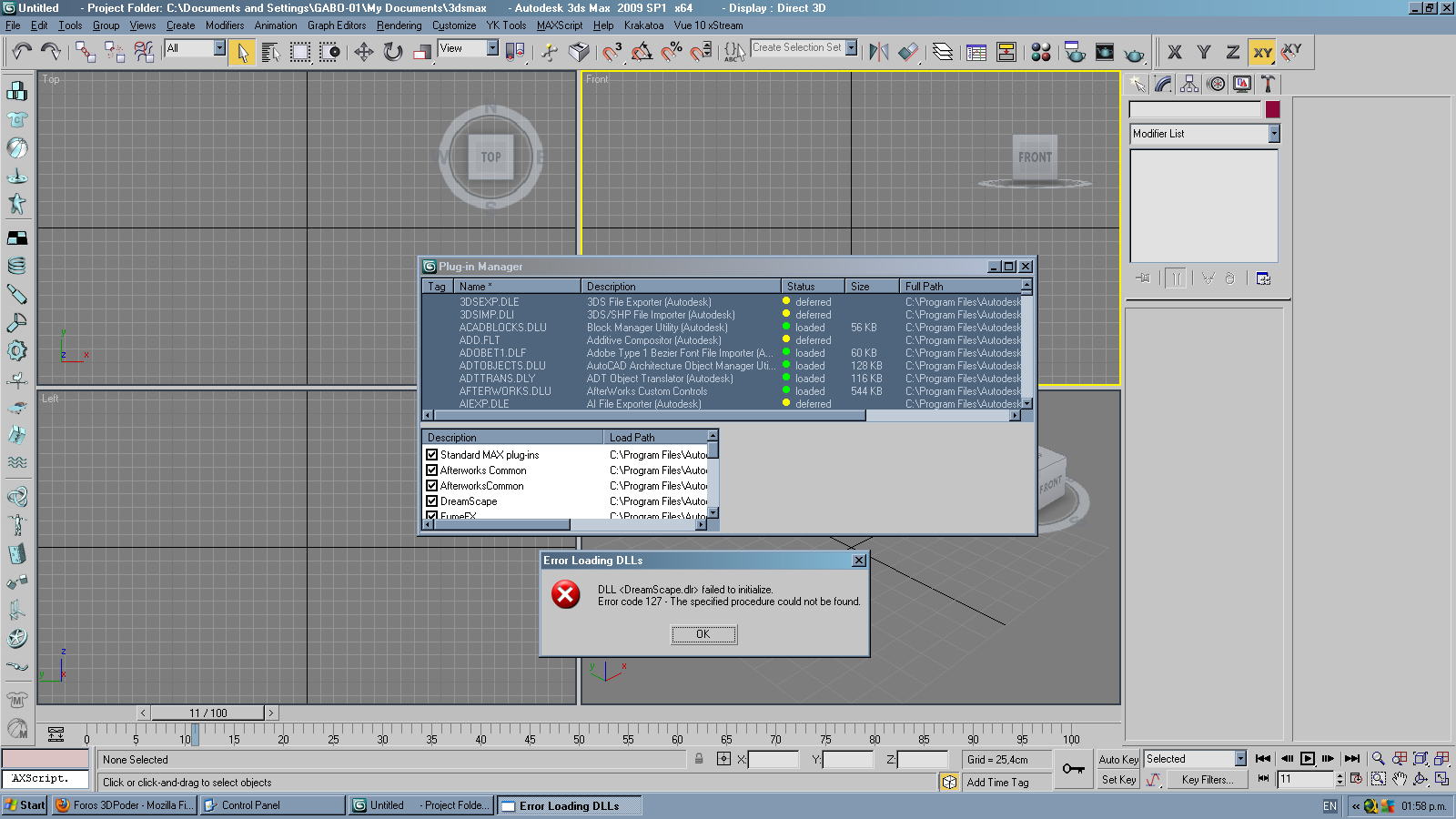Uncheck the AfterworksCommon checkbox
The height and width of the screenshot is (819, 1456).
coord(432,486)
